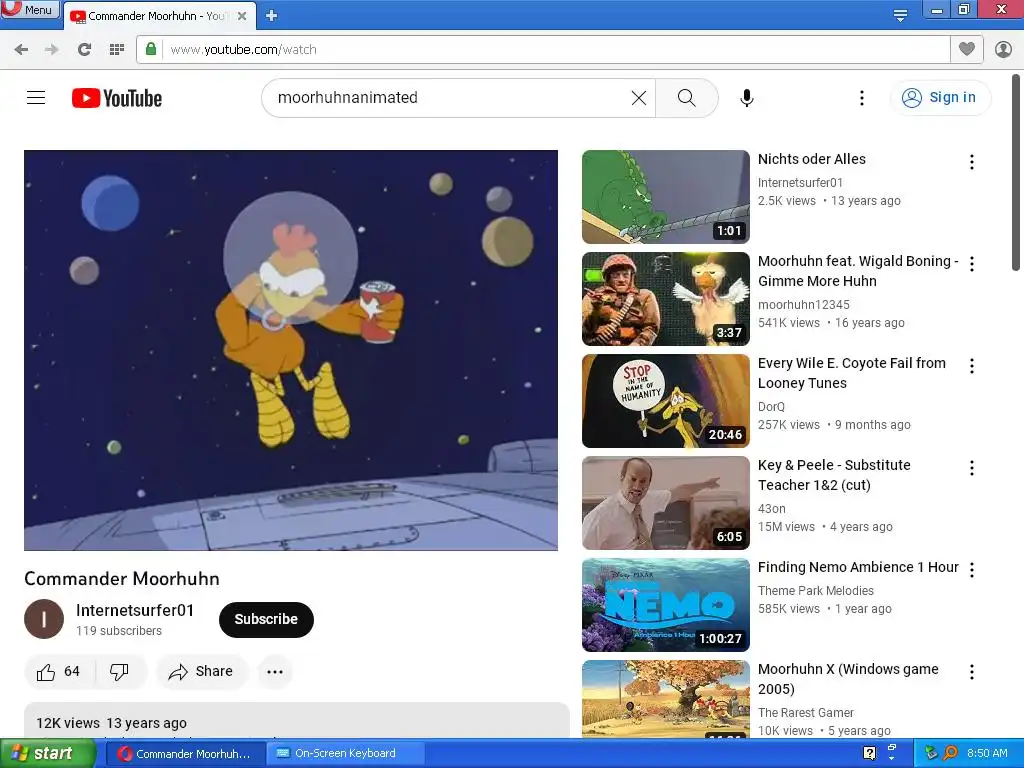
Task: Open the Windows start menu
Action: pos(47,753)
